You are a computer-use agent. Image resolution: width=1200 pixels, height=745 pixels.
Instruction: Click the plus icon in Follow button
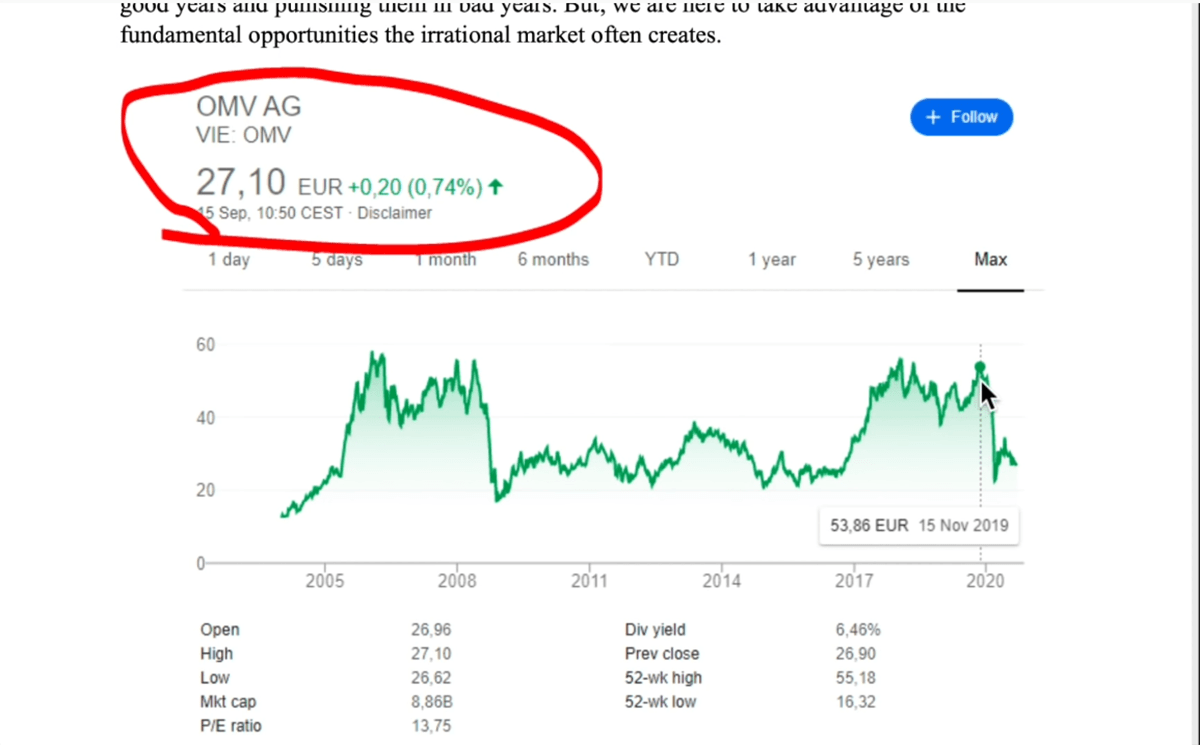934,117
